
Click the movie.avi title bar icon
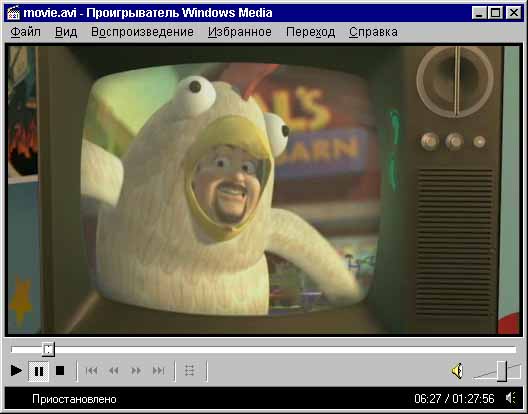[x=13, y=13]
